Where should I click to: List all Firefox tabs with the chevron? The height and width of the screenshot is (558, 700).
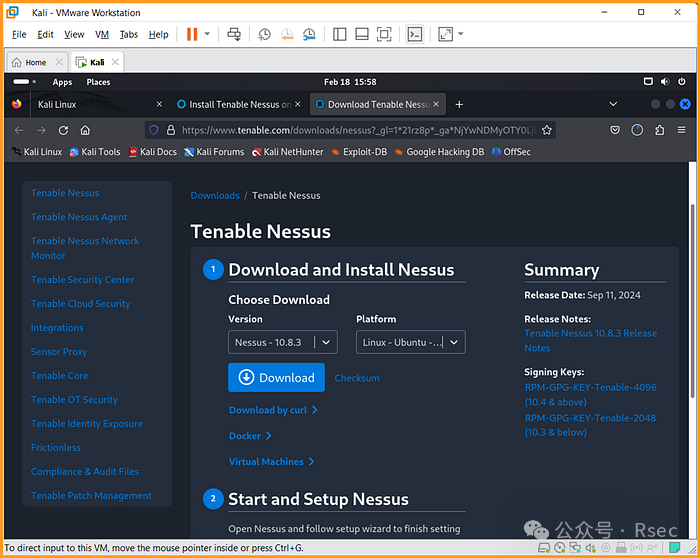pyautogui.click(x=613, y=104)
